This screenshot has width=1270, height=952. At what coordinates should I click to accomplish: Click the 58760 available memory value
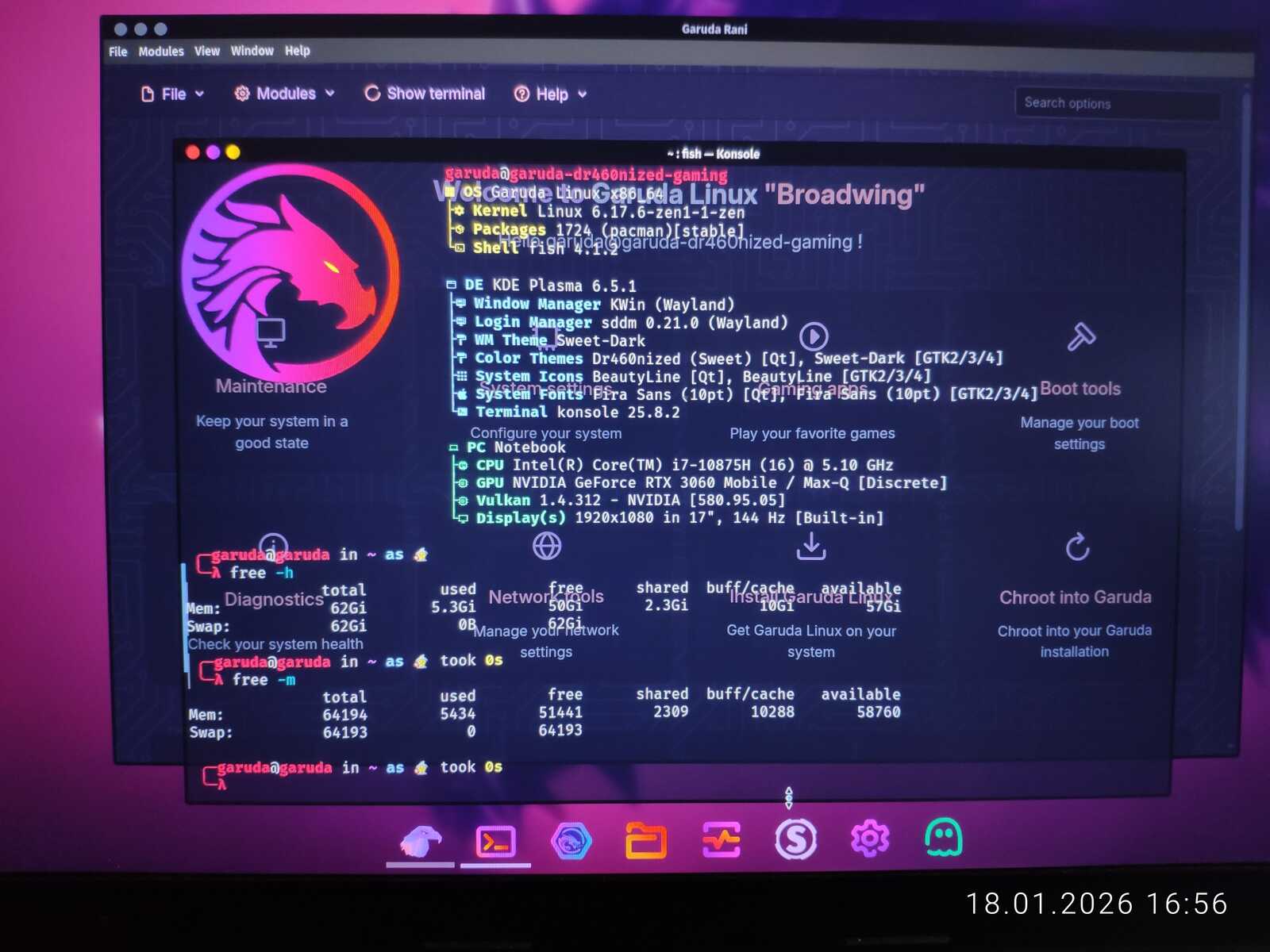(x=879, y=712)
